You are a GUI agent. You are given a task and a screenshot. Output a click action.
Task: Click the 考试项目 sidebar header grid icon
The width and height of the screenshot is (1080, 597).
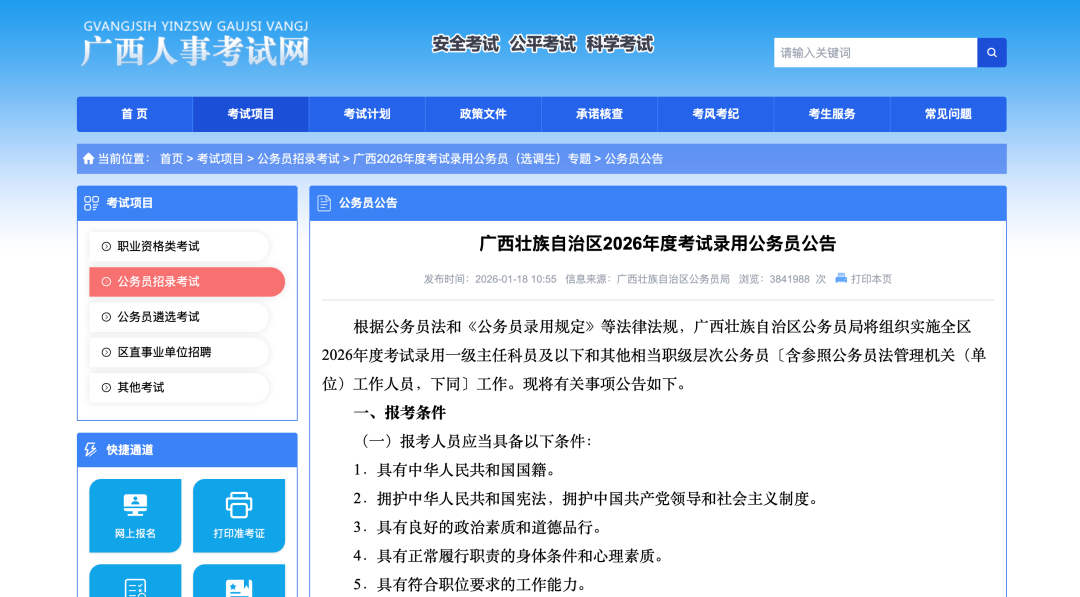92,203
